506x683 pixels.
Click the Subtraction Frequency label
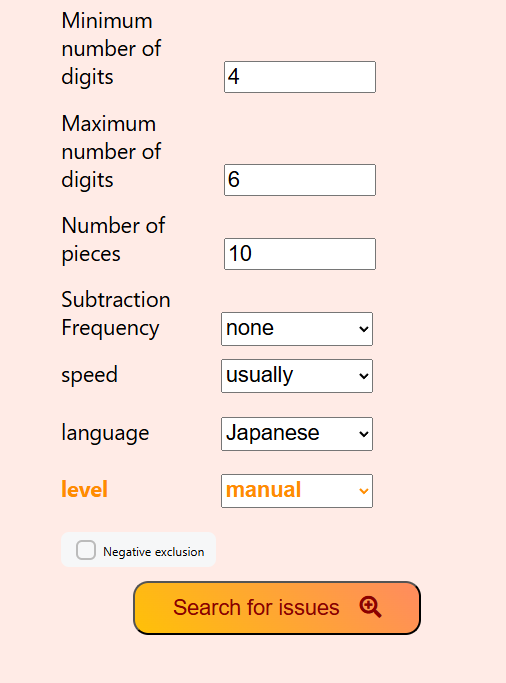click(116, 314)
